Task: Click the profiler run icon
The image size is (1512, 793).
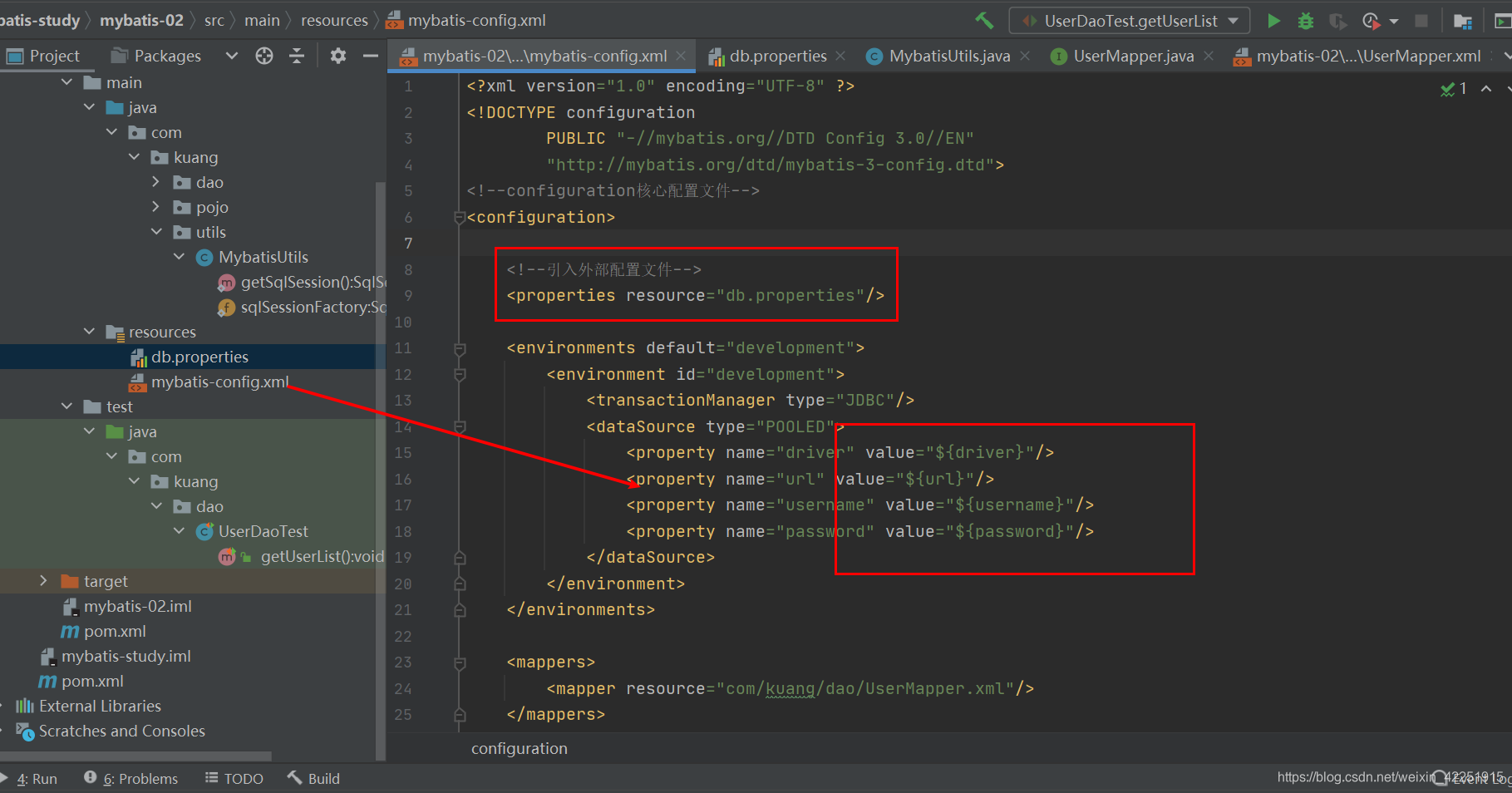Action: pyautogui.click(x=1371, y=21)
